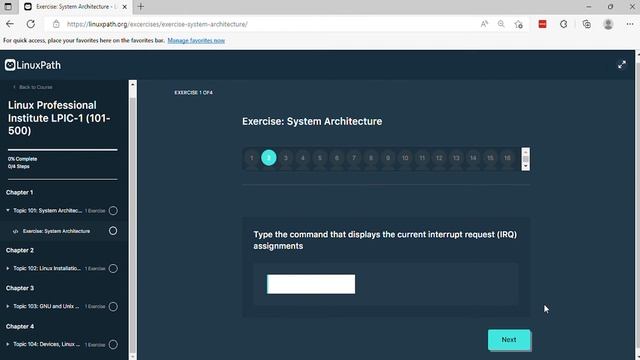The width and height of the screenshot is (640, 360).
Task: Jump to question 4
Action: [303, 158]
